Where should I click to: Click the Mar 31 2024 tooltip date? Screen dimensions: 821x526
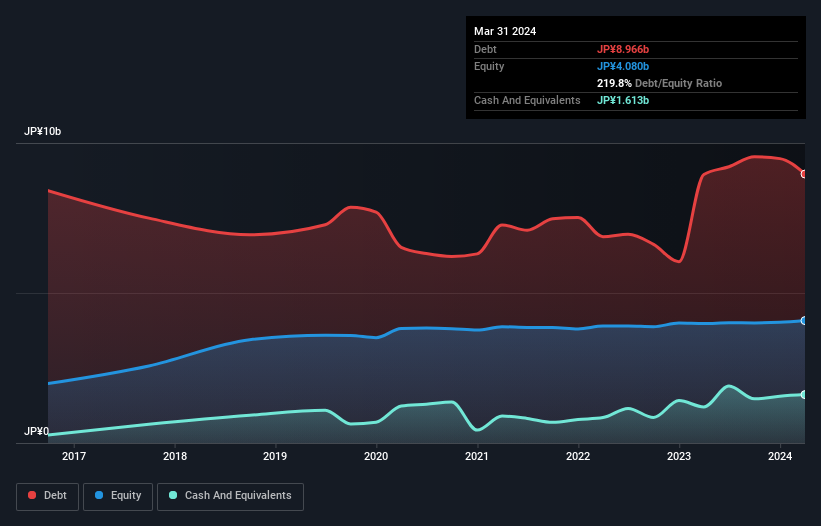click(x=505, y=31)
